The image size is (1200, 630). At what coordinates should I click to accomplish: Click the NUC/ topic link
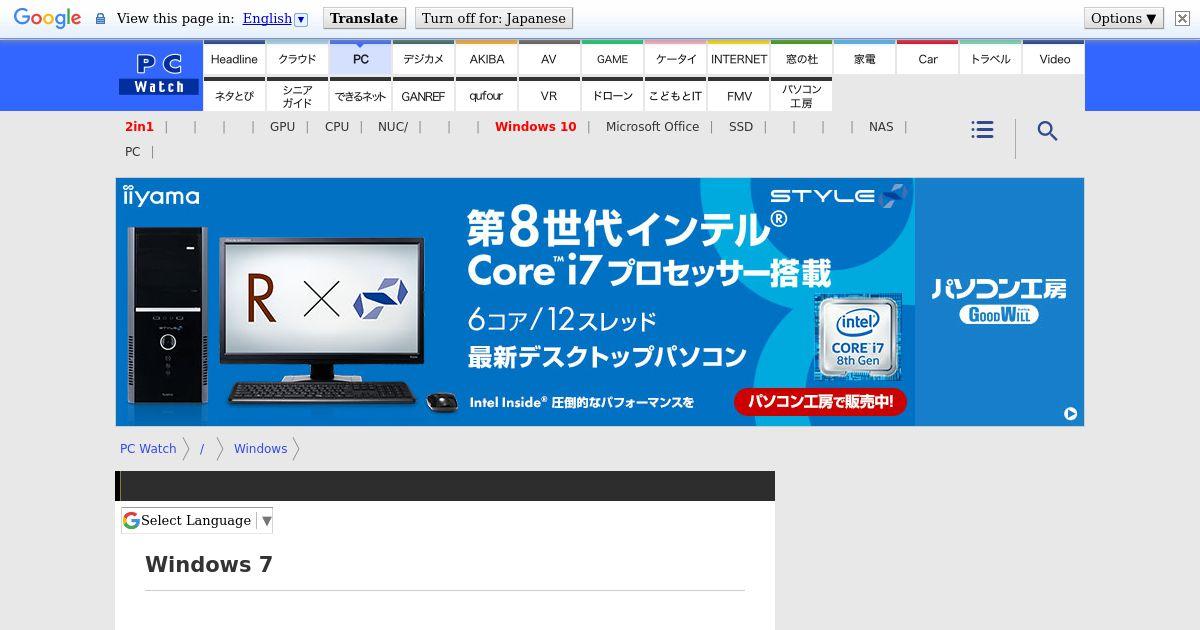[x=393, y=127]
